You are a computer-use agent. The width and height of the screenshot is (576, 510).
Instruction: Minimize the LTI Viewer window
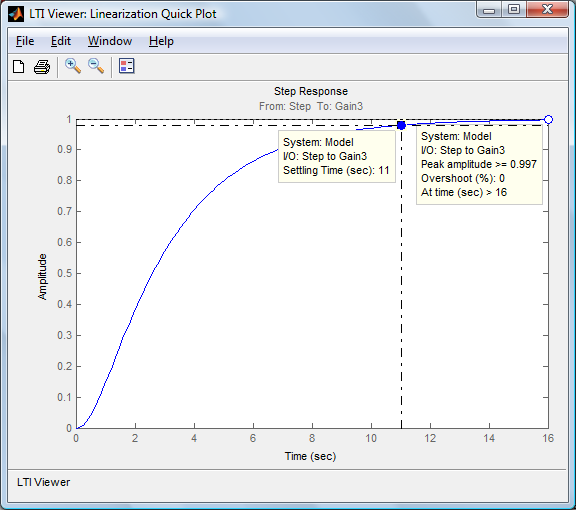489,10
